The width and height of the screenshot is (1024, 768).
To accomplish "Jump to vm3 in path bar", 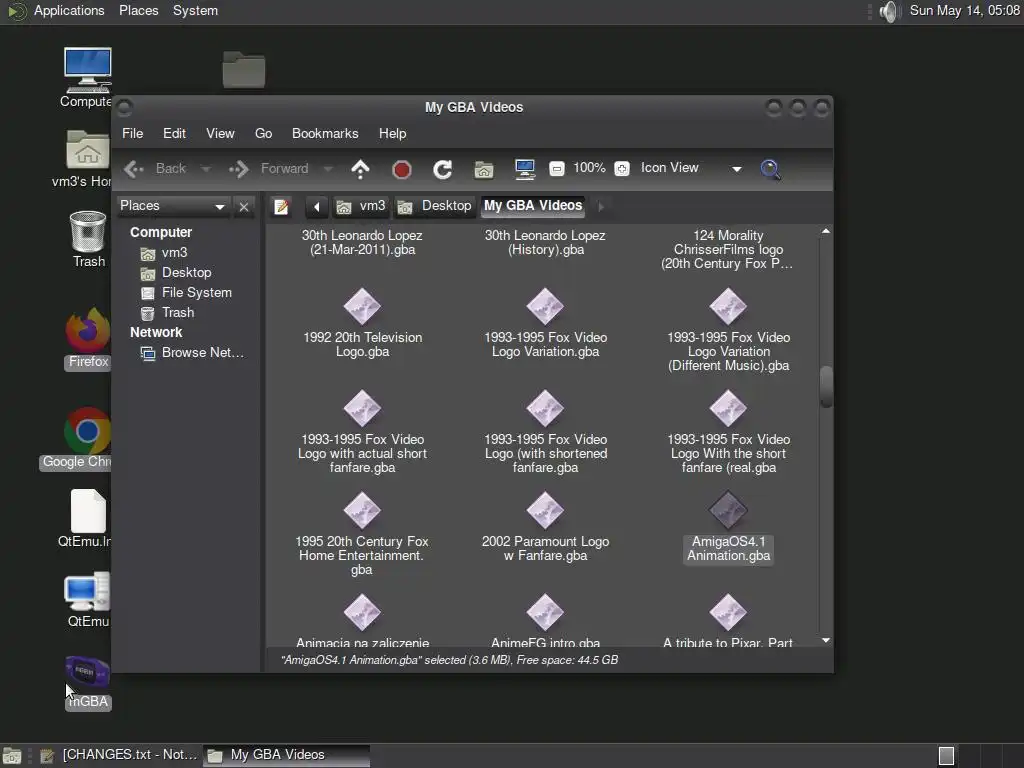I will (361, 206).
